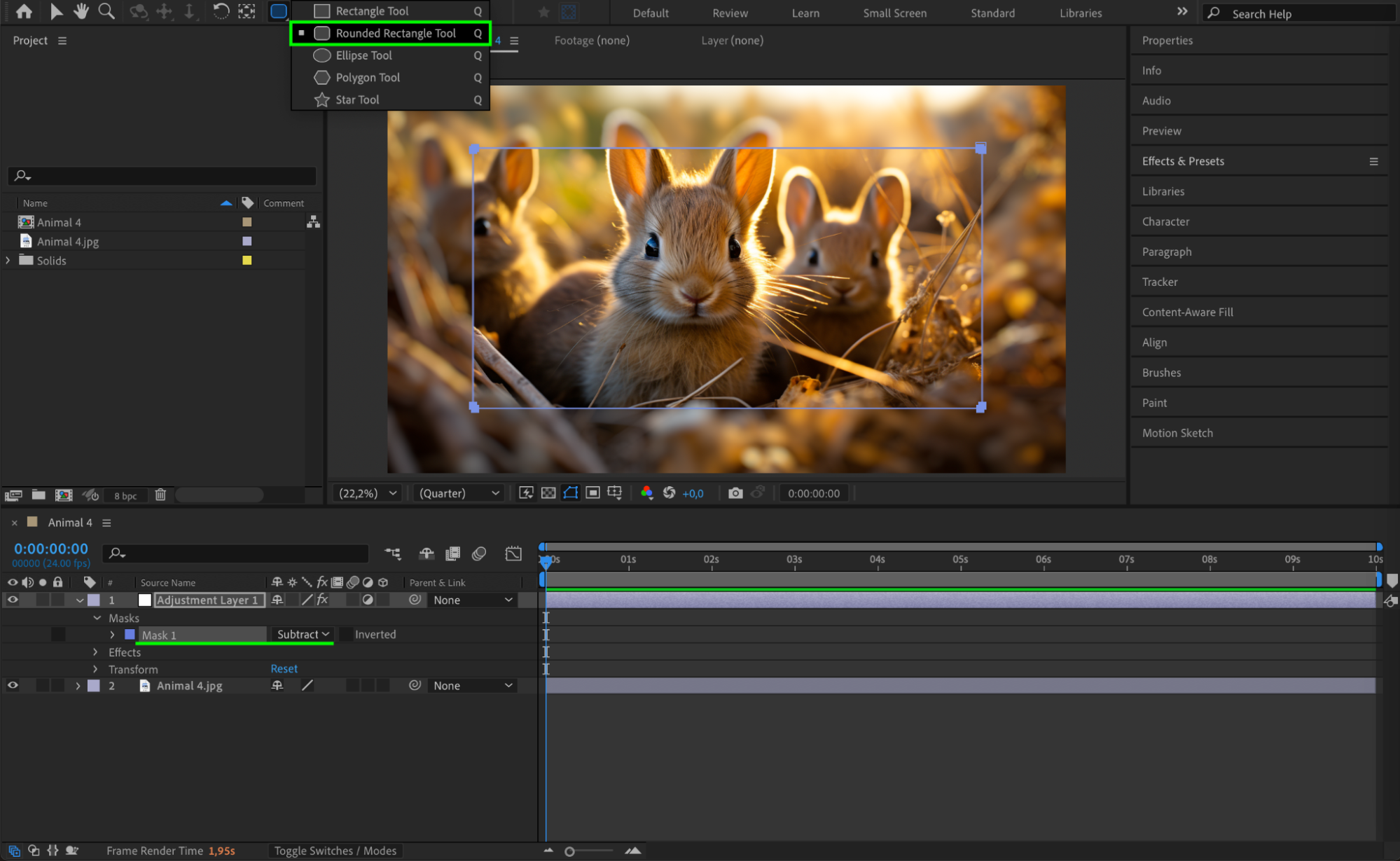1400x861 pixels.
Task: Open the Quarter resolution dropdown
Action: [x=459, y=493]
